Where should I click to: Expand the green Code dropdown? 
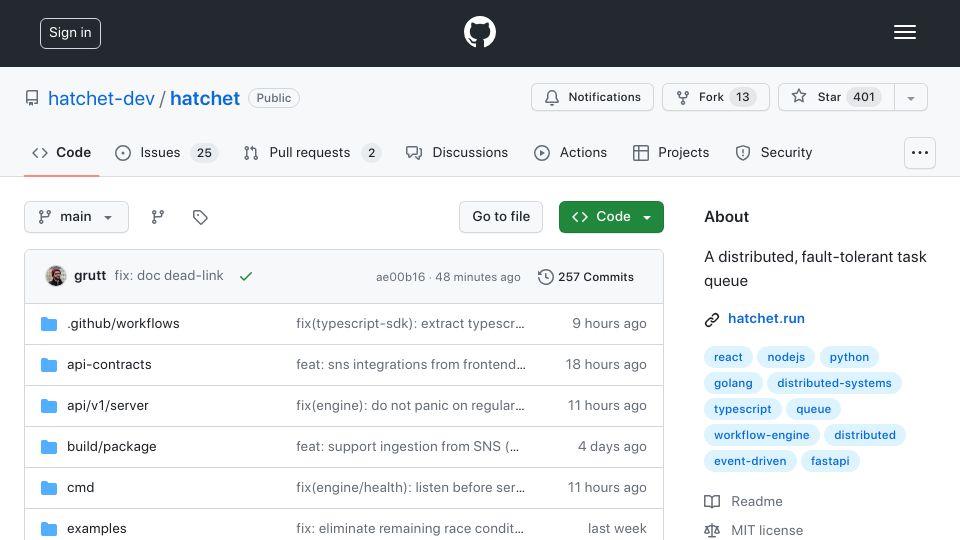click(611, 217)
